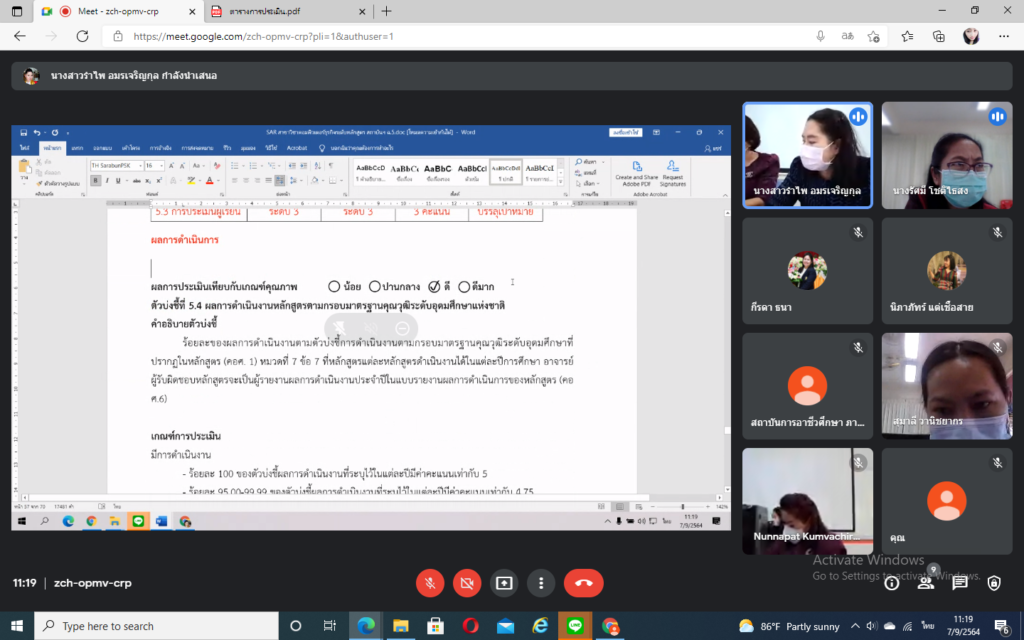The image size is (1024, 640).
Task: Open the host controls shield icon
Action: (993, 583)
